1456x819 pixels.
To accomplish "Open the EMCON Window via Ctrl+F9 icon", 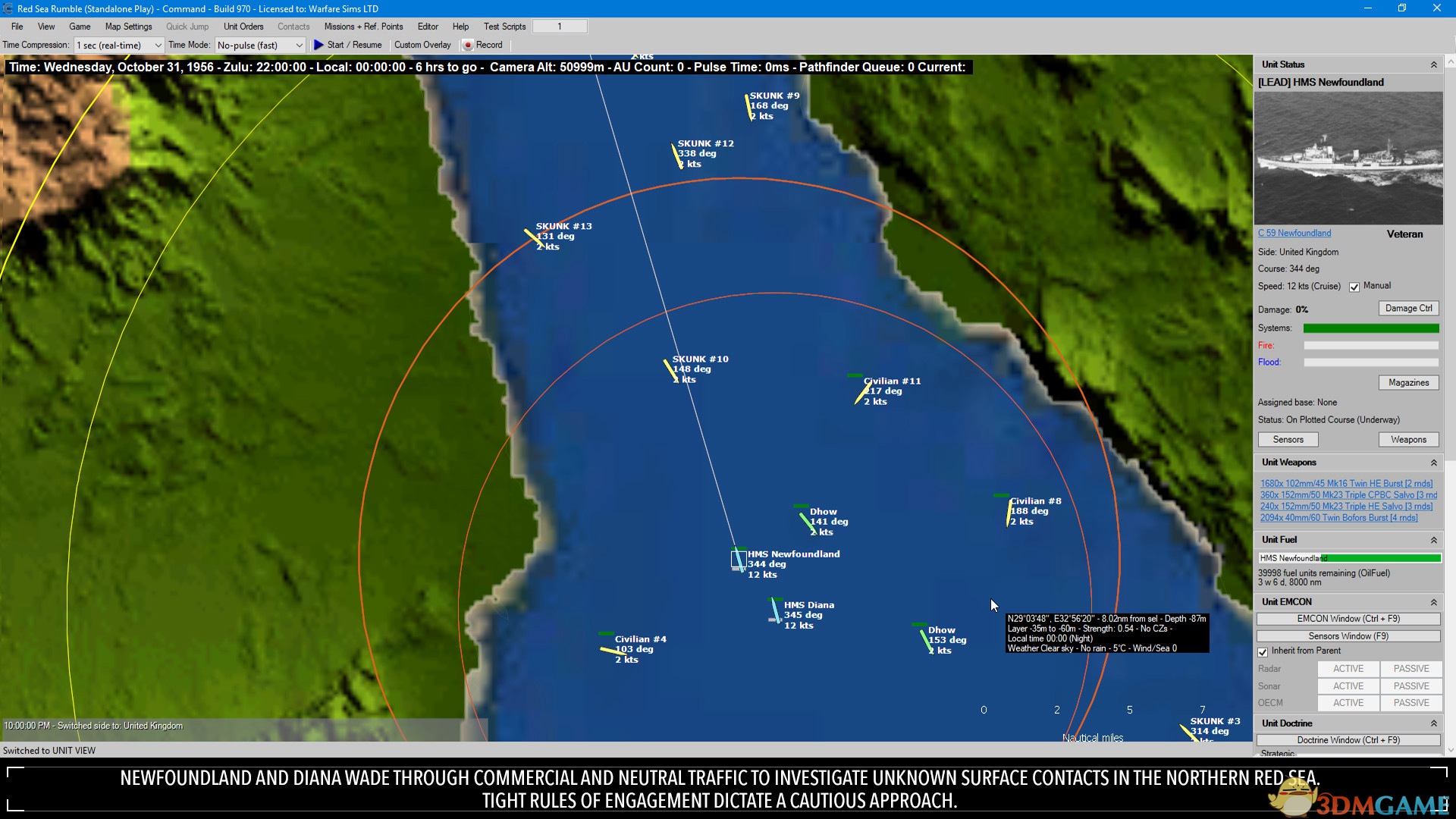I will [1348, 618].
